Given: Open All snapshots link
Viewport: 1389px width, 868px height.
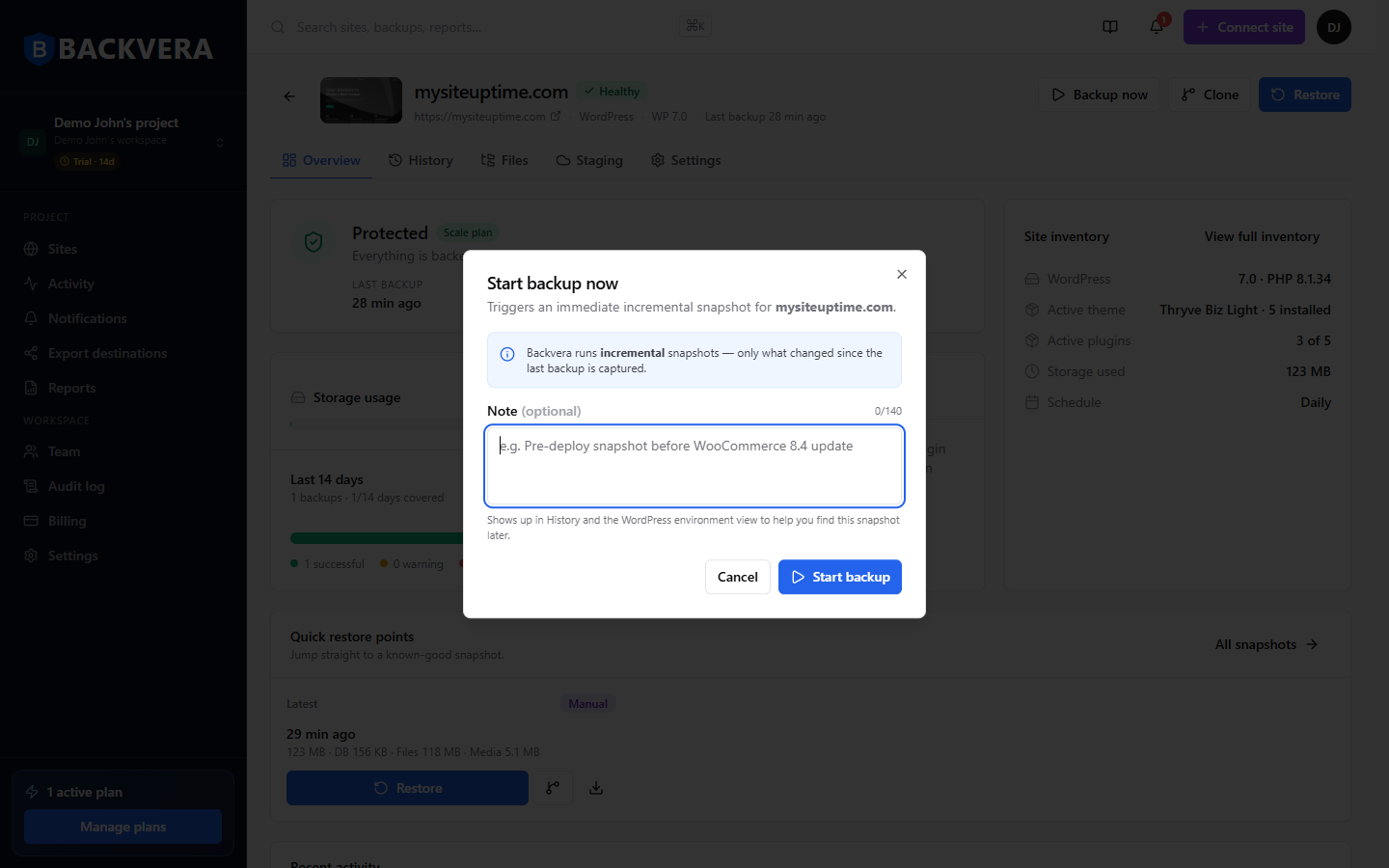Looking at the screenshot, I should [x=1266, y=644].
